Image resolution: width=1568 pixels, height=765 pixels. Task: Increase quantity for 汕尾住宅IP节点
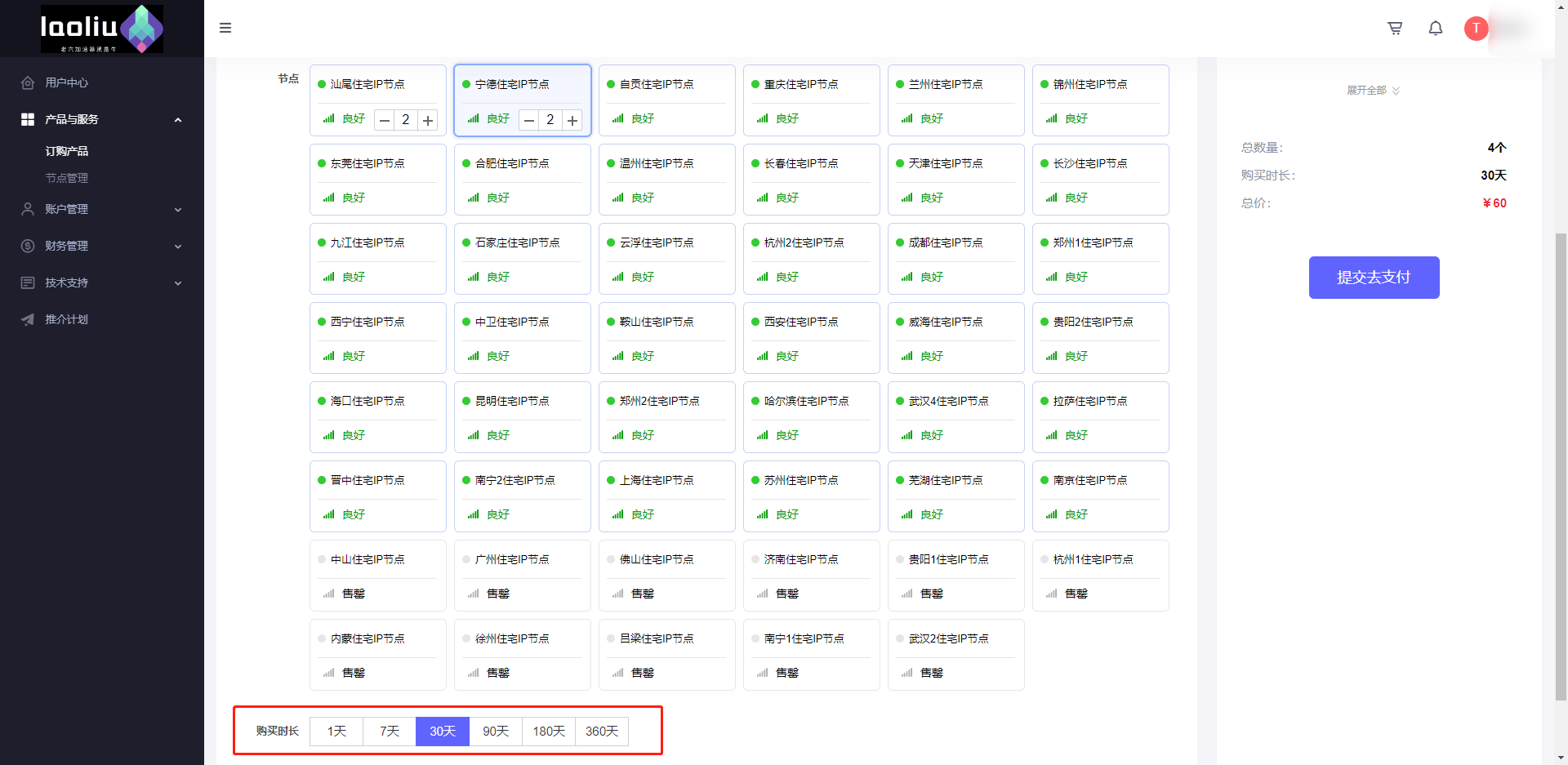tap(427, 120)
